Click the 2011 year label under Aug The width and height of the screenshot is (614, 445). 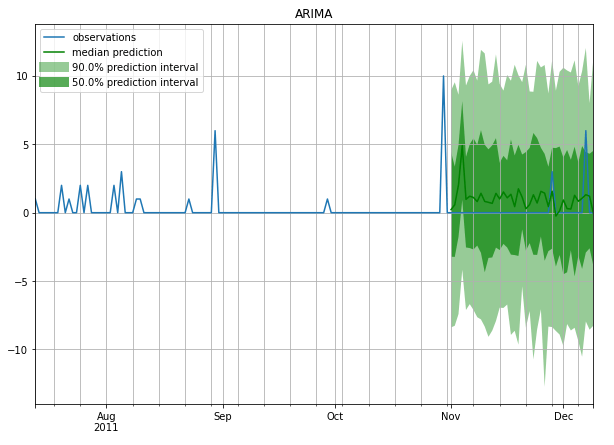click(106, 428)
